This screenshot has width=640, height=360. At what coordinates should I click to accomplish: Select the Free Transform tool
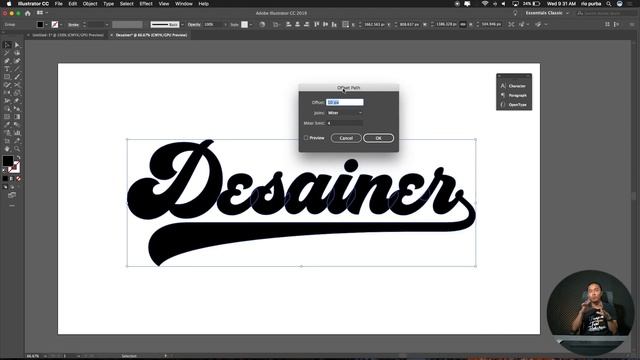point(17,101)
